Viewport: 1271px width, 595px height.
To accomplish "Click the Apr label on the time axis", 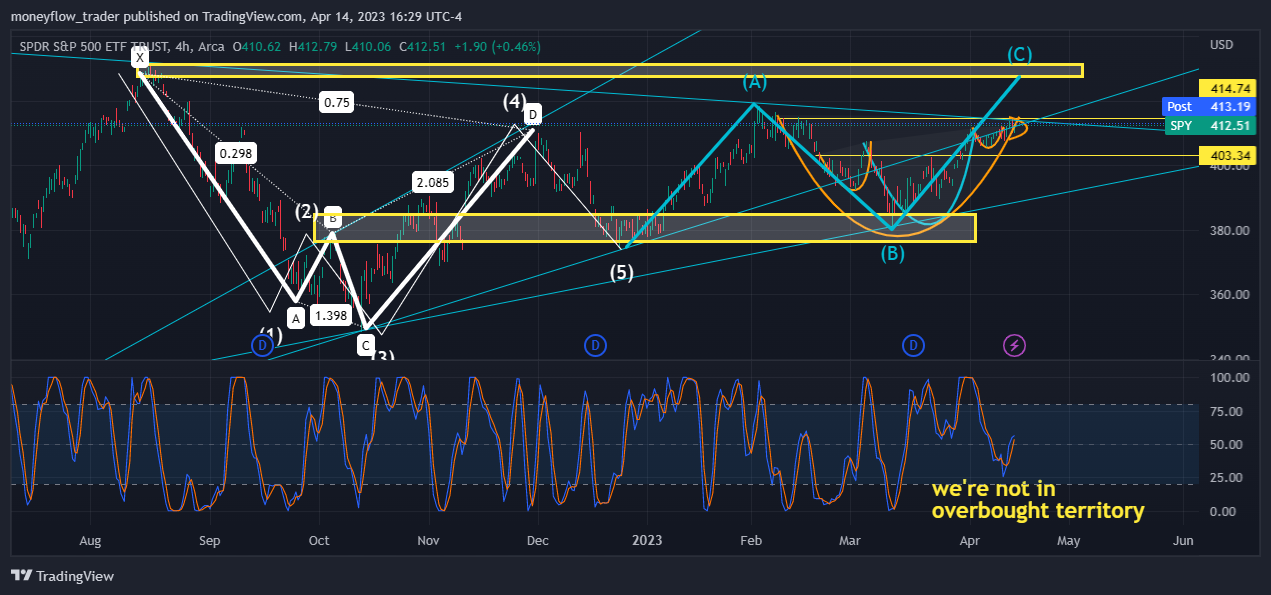I will point(969,541).
